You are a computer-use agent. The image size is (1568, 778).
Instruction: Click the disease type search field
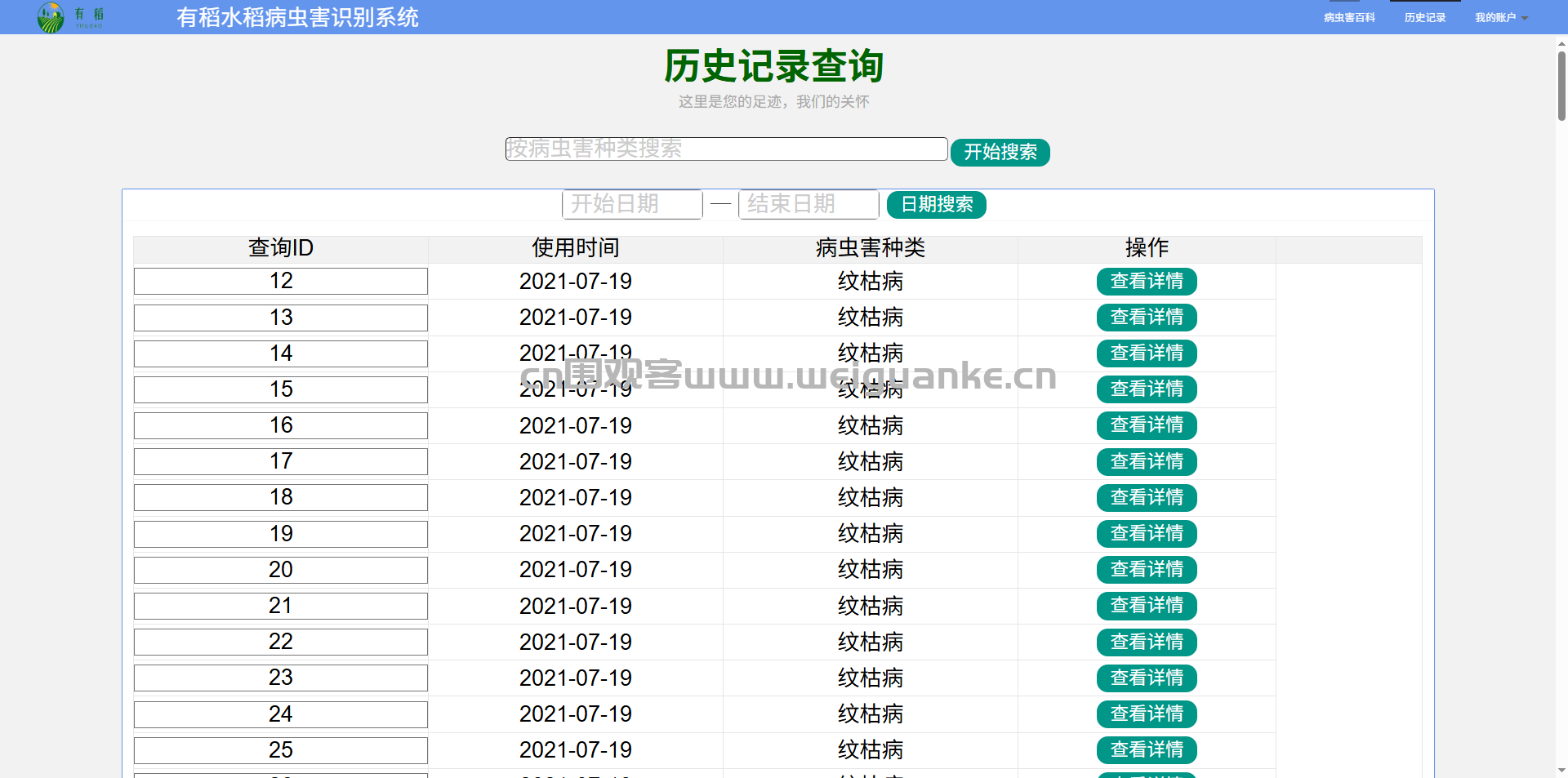[725, 149]
